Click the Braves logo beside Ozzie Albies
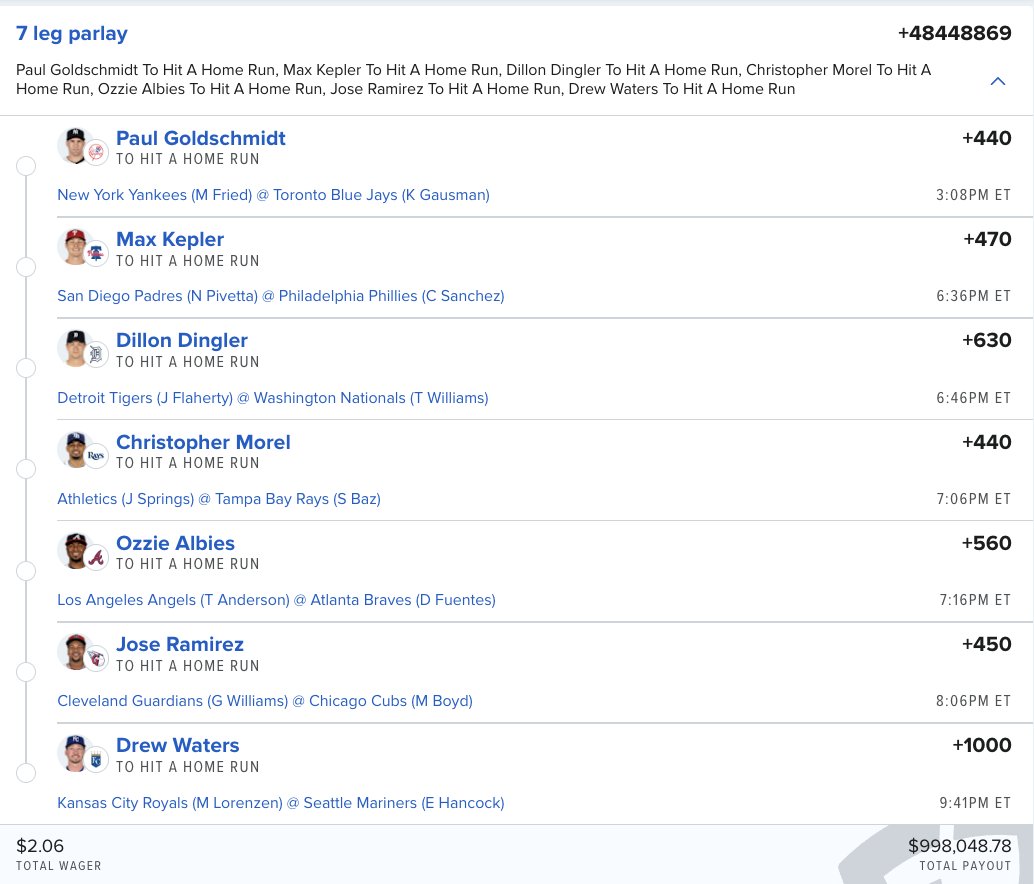Screen dimensions: 1034x884 click(x=96, y=558)
